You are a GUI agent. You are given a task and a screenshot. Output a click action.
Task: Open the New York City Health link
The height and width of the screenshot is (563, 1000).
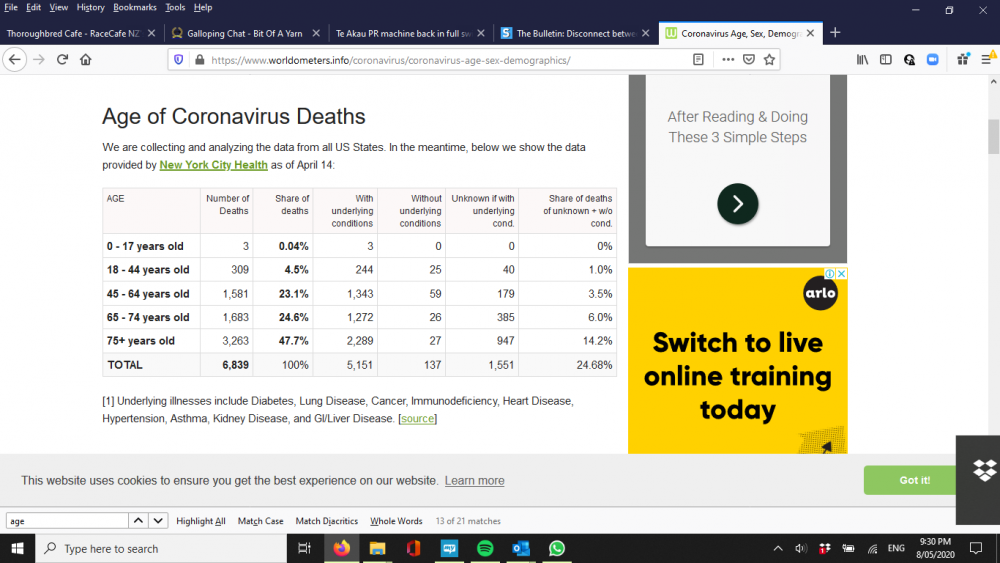(213, 165)
